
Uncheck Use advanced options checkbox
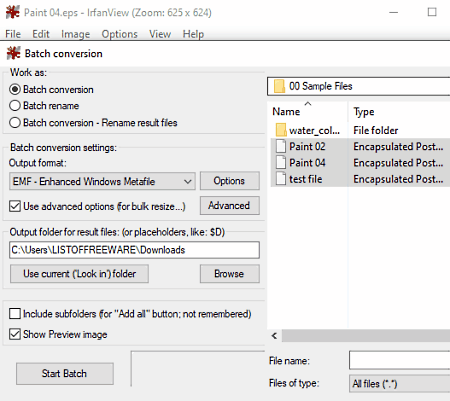tap(15, 206)
